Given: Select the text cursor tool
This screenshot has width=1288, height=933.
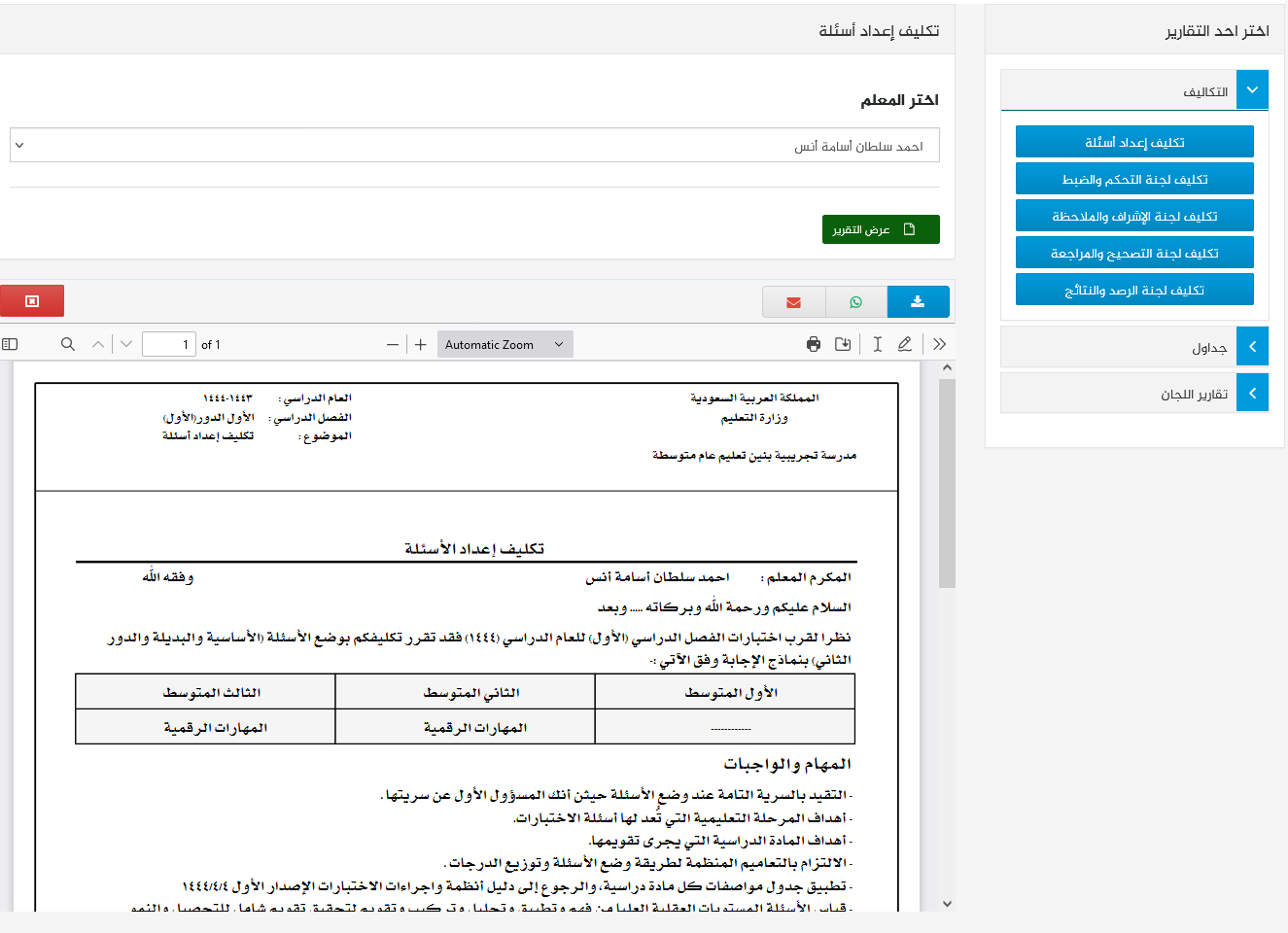Looking at the screenshot, I should pyautogui.click(x=877, y=344).
